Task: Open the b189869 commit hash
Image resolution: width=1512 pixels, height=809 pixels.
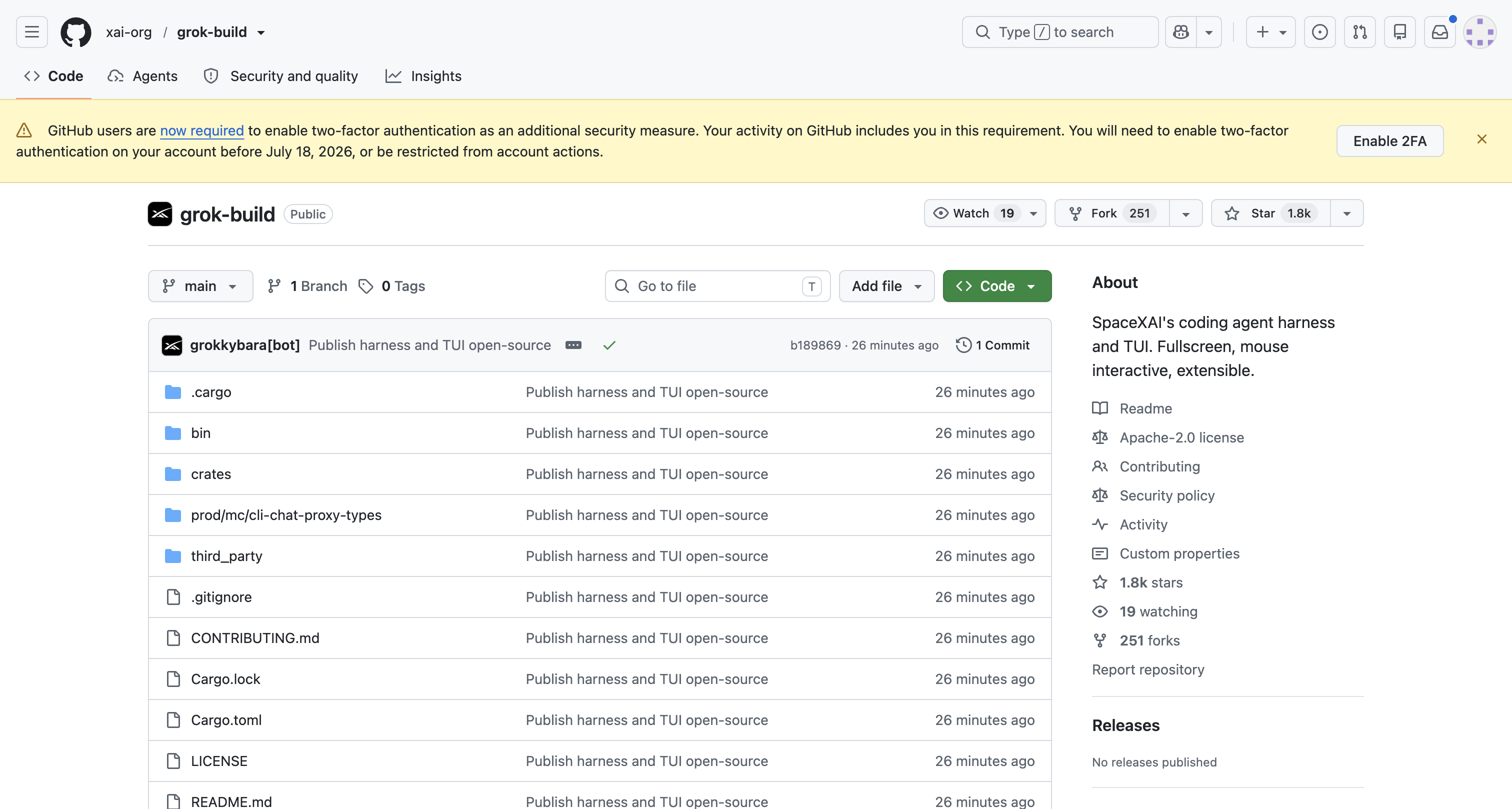Action: (x=815, y=345)
